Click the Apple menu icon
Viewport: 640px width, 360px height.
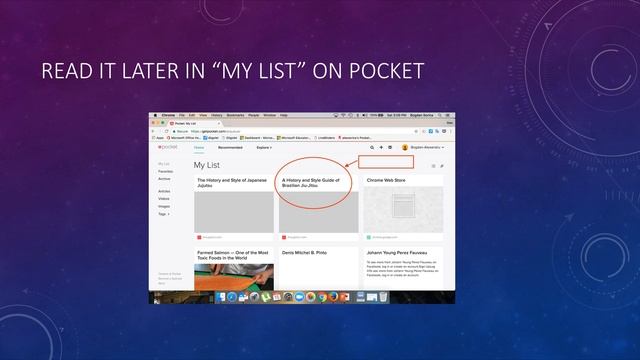(x=155, y=116)
